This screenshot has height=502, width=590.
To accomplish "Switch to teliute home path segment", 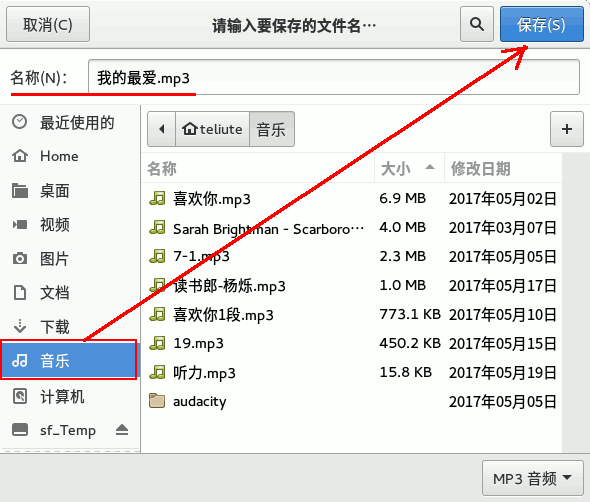I will click(213, 129).
